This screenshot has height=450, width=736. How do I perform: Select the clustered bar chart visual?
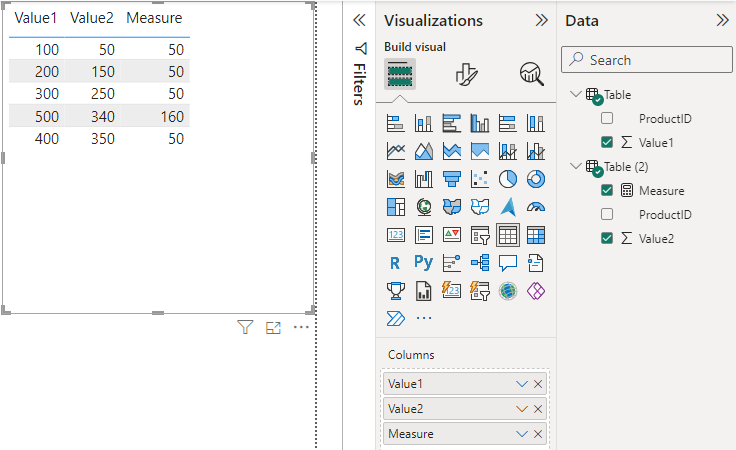452,123
